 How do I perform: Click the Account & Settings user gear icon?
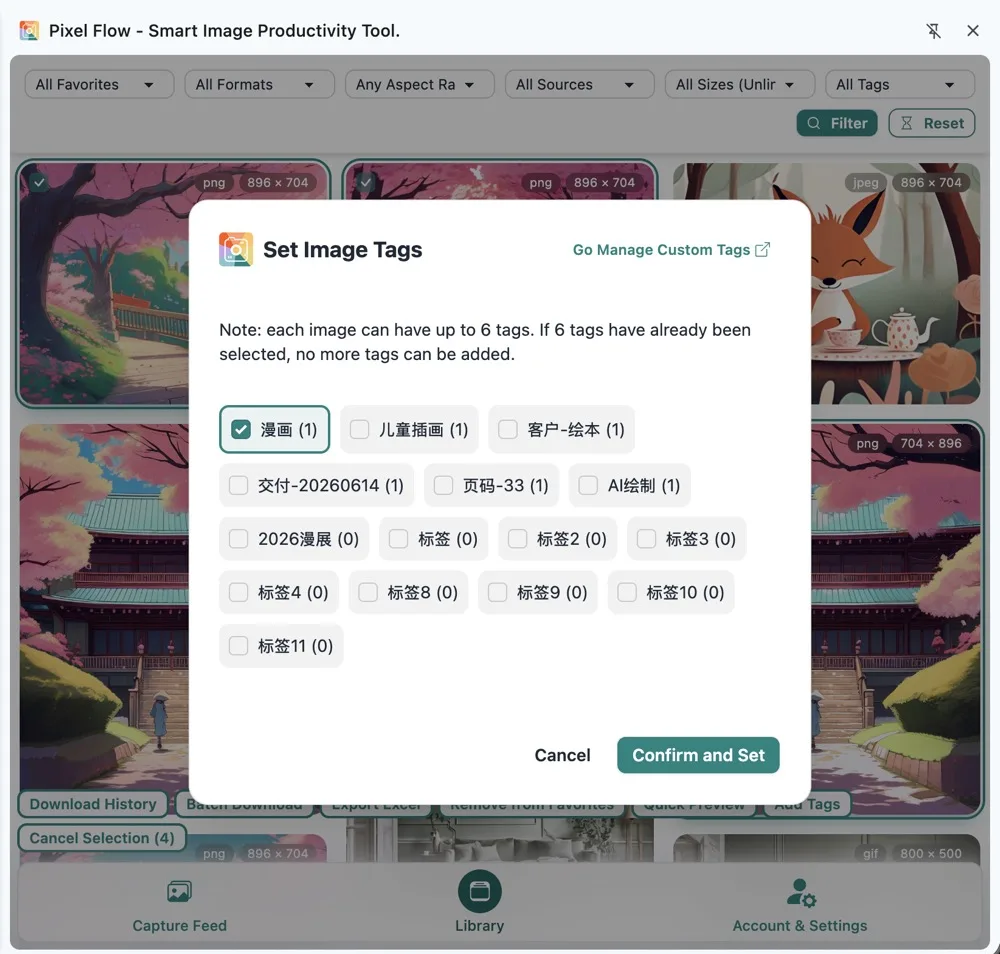[x=801, y=893]
